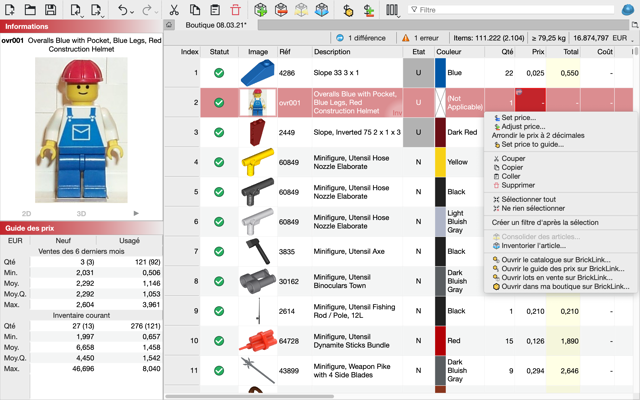
Task: Click the Yellow color swatch in row 4
Action: [440, 162]
